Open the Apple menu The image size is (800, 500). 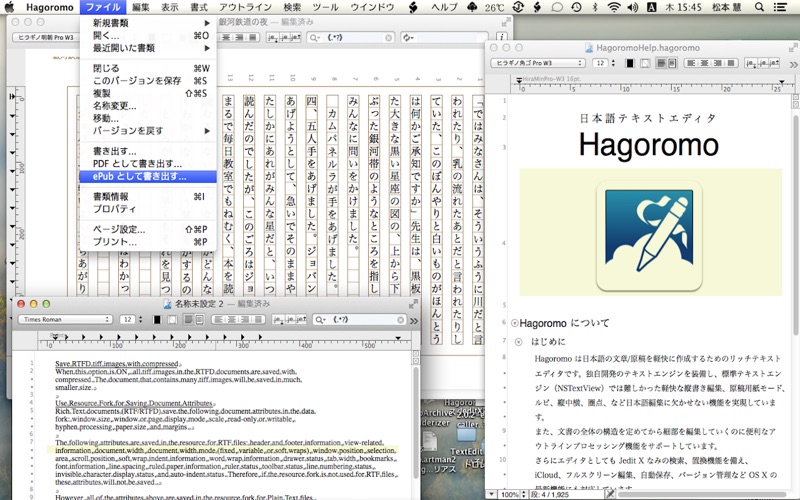click(x=10, y=7)
